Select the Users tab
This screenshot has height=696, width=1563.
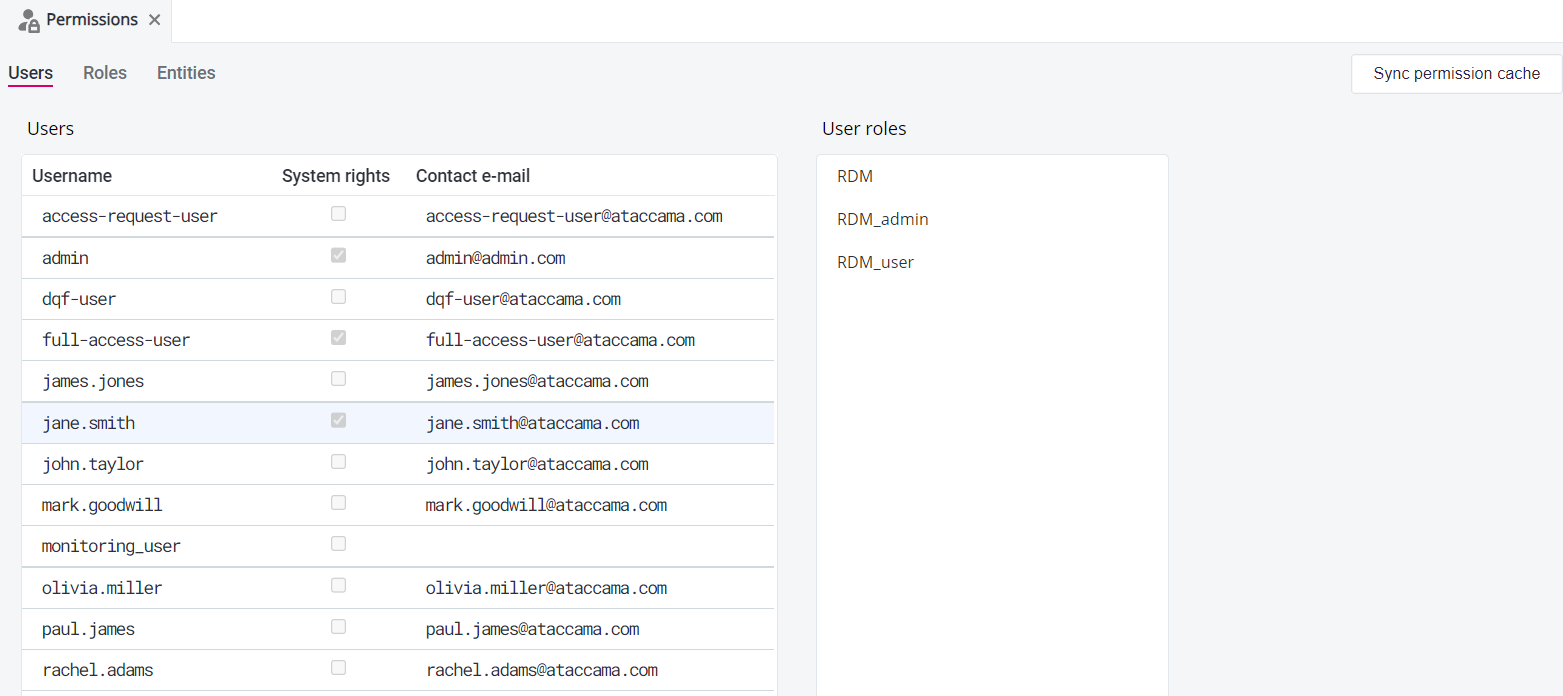(x=30, y=72)
